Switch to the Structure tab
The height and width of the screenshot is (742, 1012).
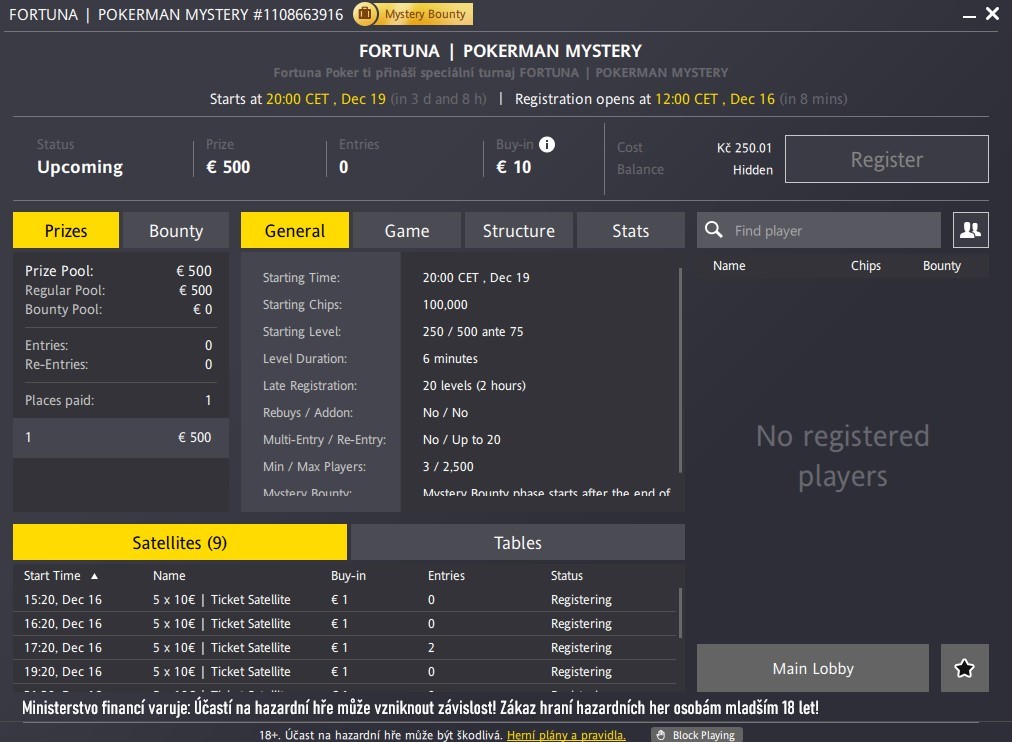pyautogui.click(x=518, y=230)
